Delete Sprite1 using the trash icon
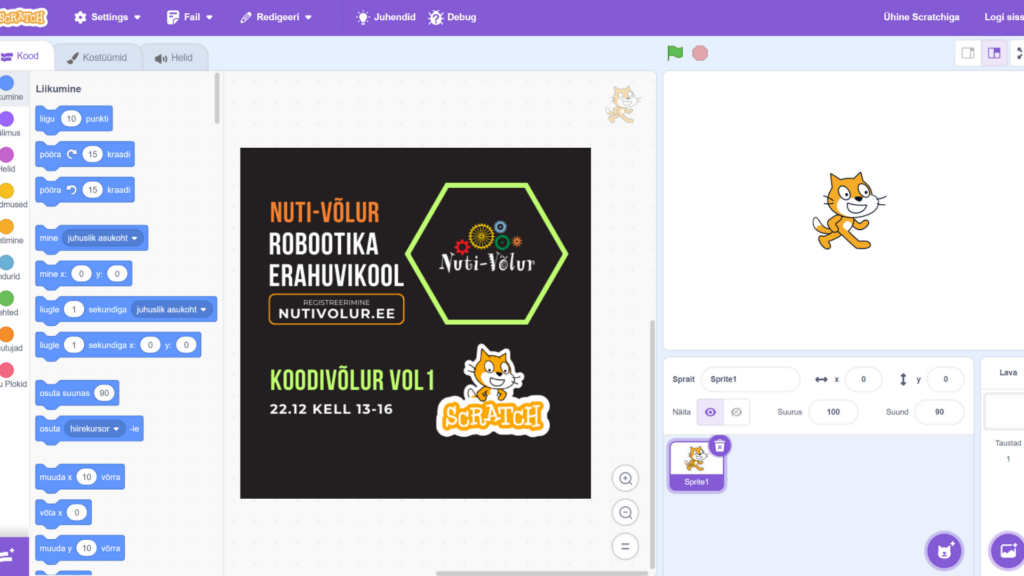This screenshot has height=576, width=1024. coord(719,446)
